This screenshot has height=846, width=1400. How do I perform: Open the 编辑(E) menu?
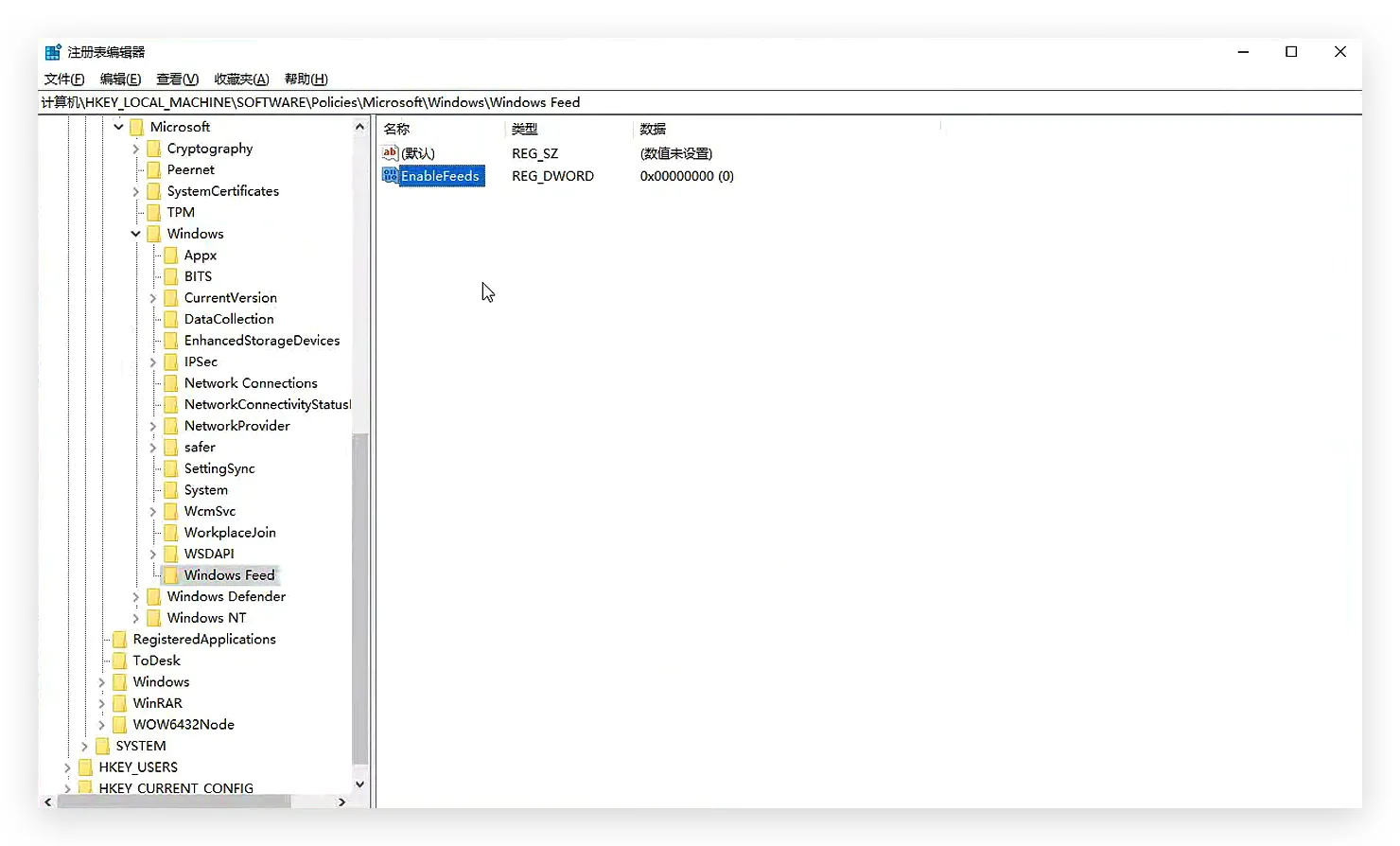click(120, 79)
